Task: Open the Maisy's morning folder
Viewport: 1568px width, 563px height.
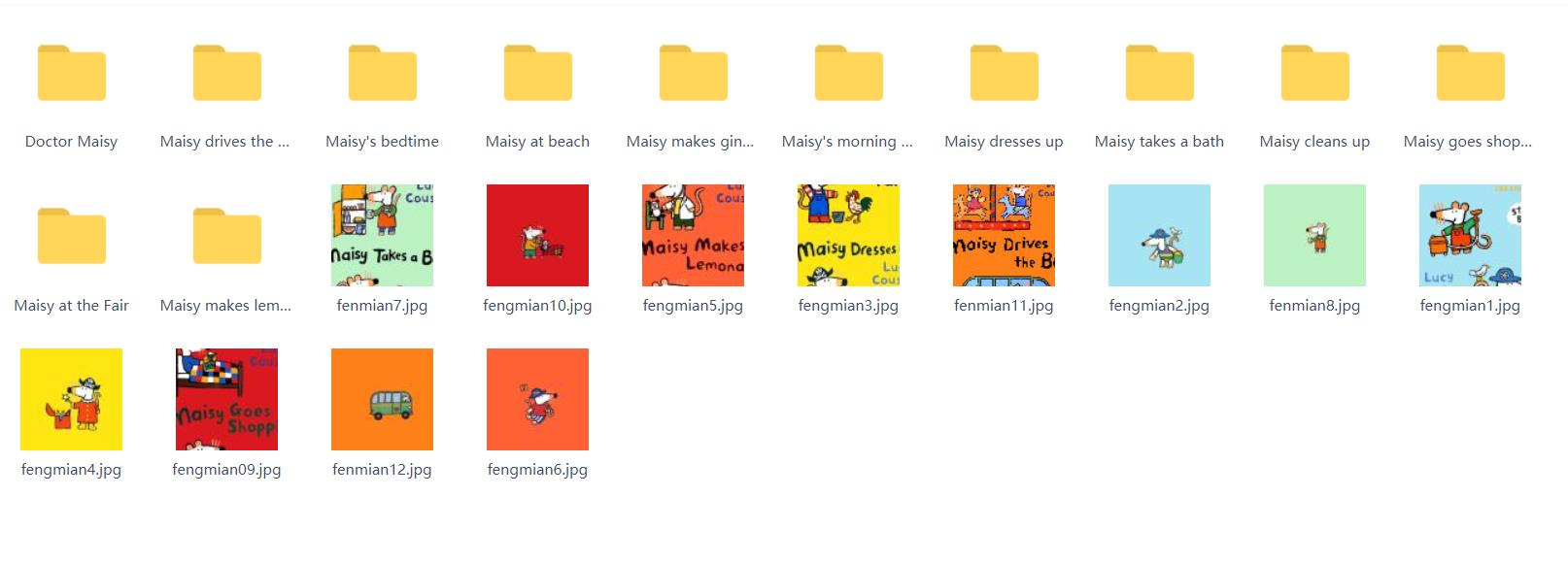Action: coord(848,74)
